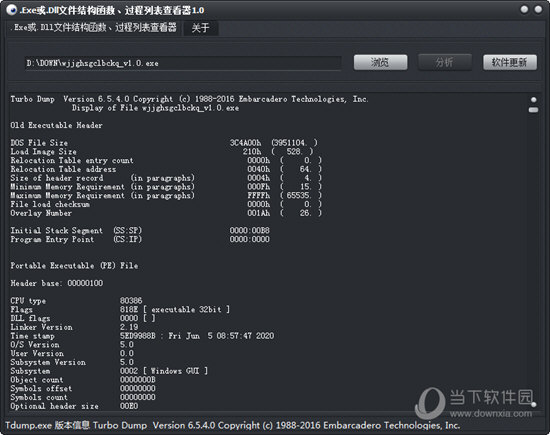Viewport: 550px width, 435px height.
Task: Click the 'Overlay Number' row
Action: pyautogui.click(x=166, y=213)
